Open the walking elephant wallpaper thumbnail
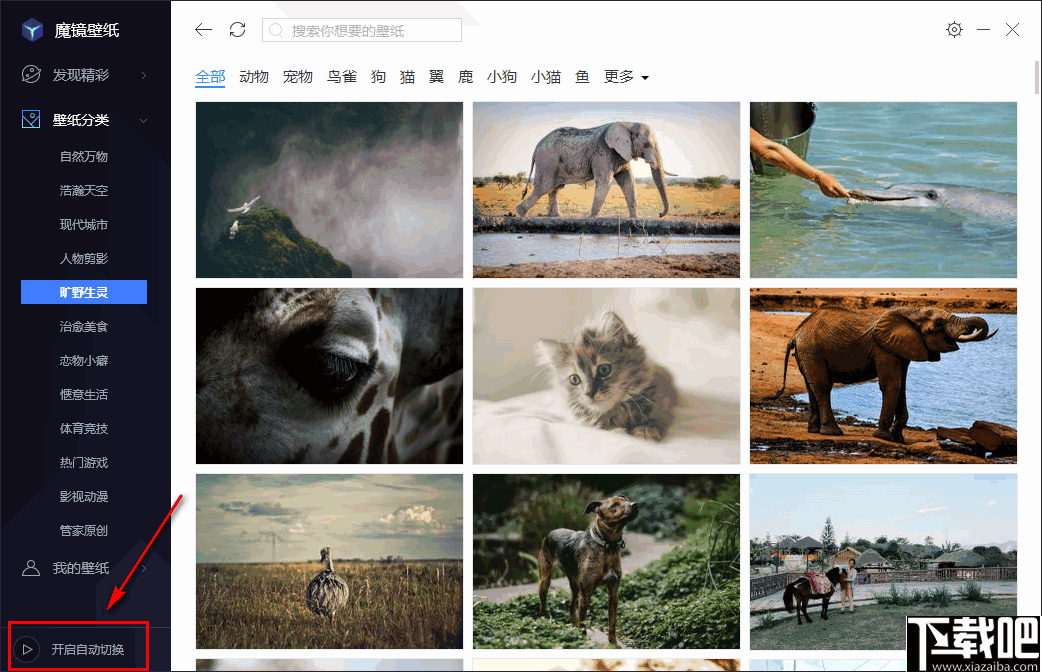The width and height of the screenshot is (1042, 672). click(606, 190)
